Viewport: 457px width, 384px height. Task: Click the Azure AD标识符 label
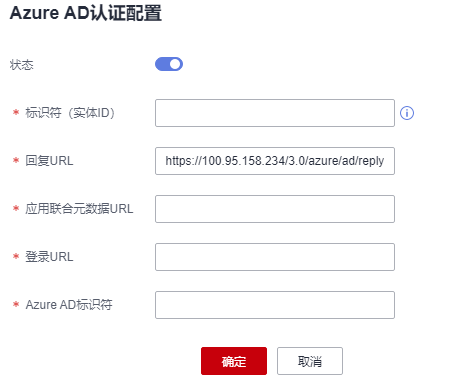[69, 305]
